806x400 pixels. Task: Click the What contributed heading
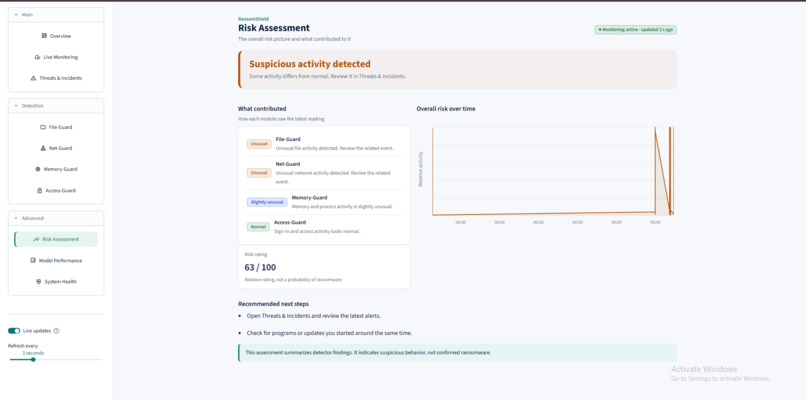coord(262,109)
